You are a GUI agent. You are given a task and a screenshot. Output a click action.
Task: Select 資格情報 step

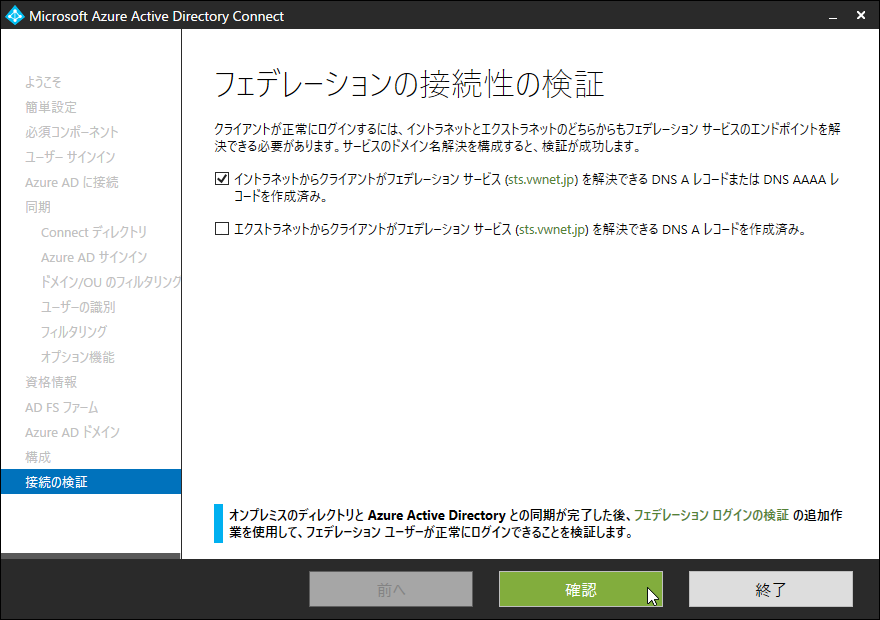tap(51, 382)
